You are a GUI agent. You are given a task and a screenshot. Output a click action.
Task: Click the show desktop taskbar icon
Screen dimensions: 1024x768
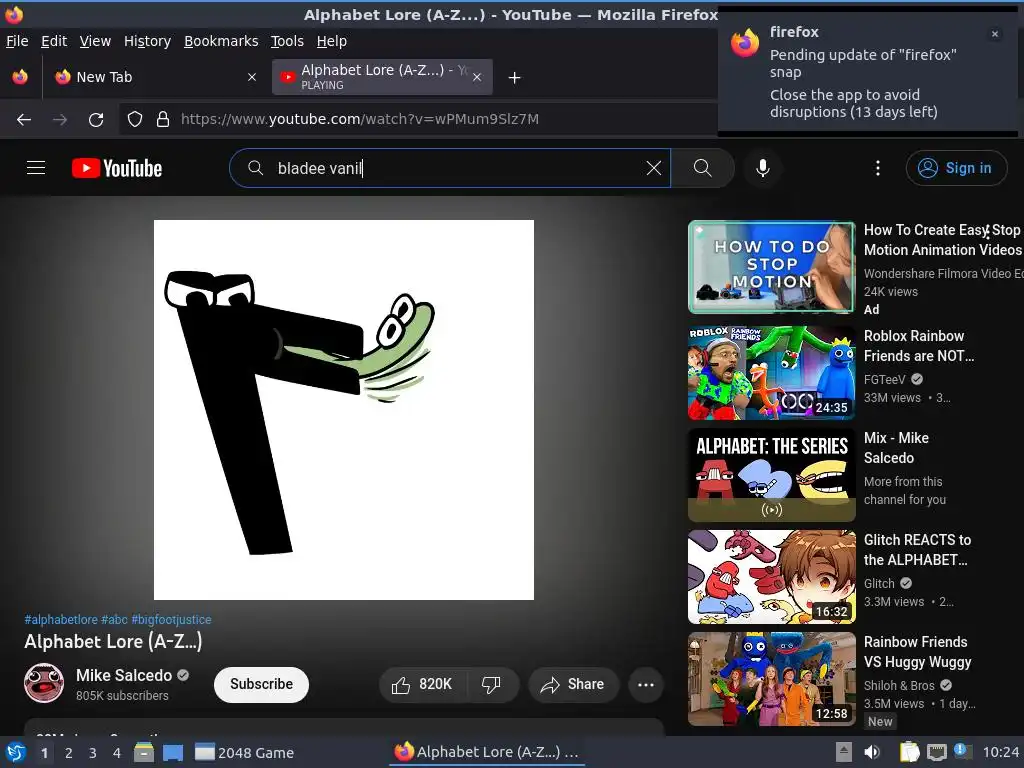173,752
